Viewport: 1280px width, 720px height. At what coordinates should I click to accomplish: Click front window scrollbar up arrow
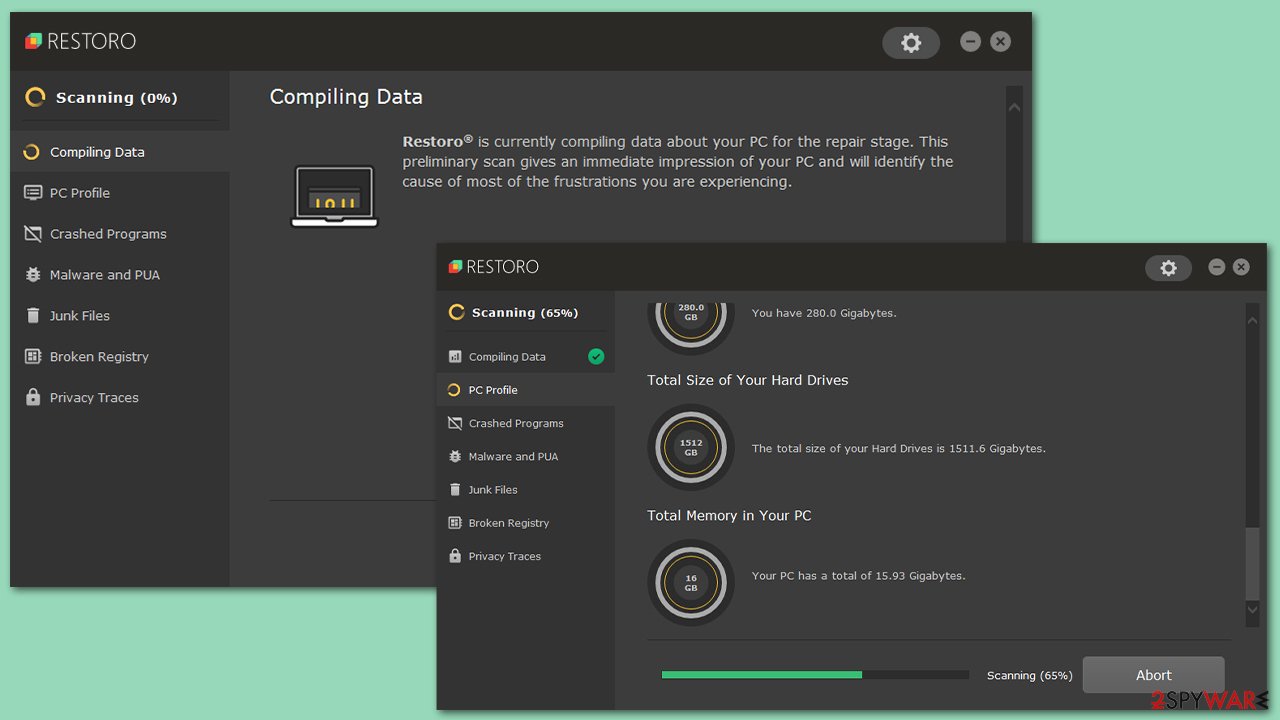coord(1253,320)
